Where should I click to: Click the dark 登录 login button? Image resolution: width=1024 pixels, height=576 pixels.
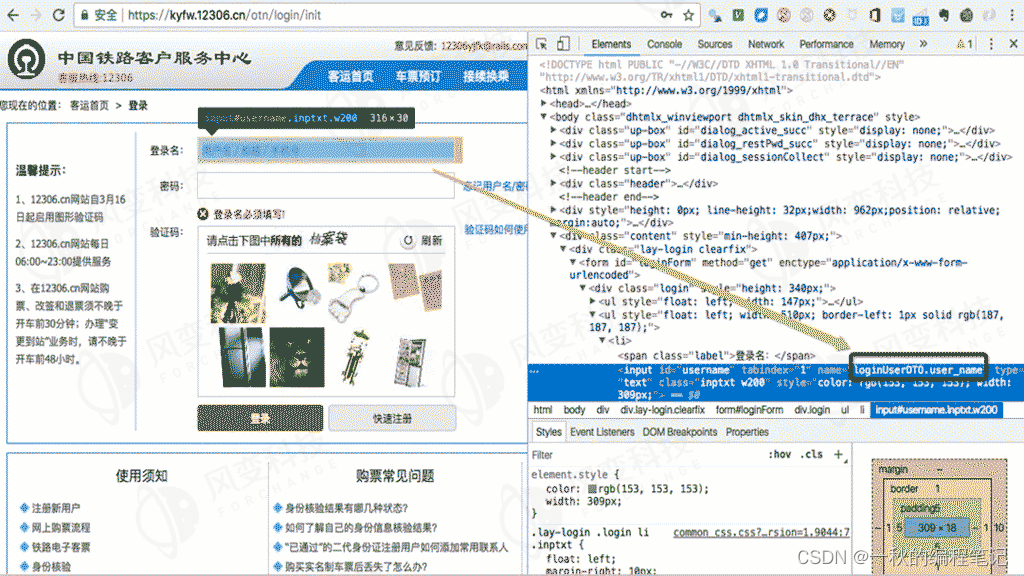point(260,418)
